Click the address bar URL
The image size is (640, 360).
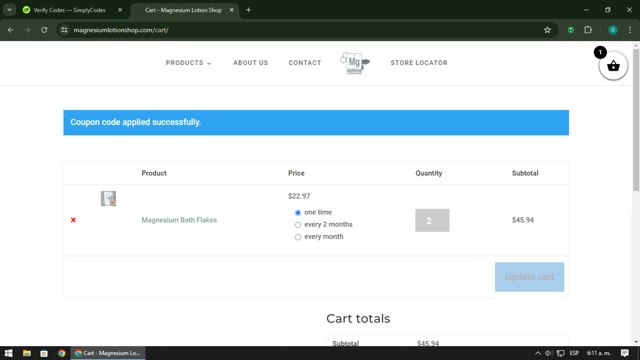[x=121, y=30]
